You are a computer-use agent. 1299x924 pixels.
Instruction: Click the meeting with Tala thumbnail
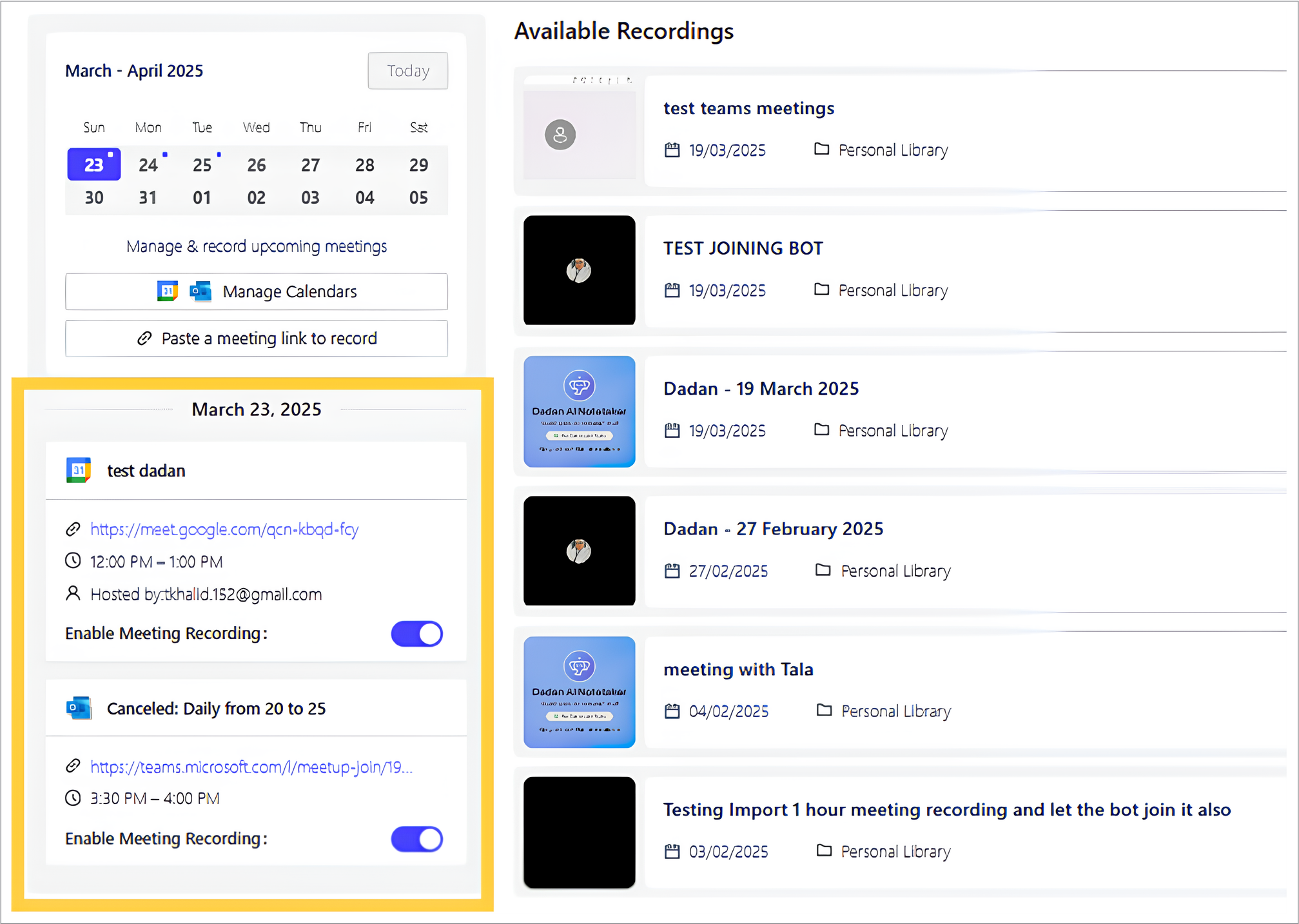[x=579, y=692]
